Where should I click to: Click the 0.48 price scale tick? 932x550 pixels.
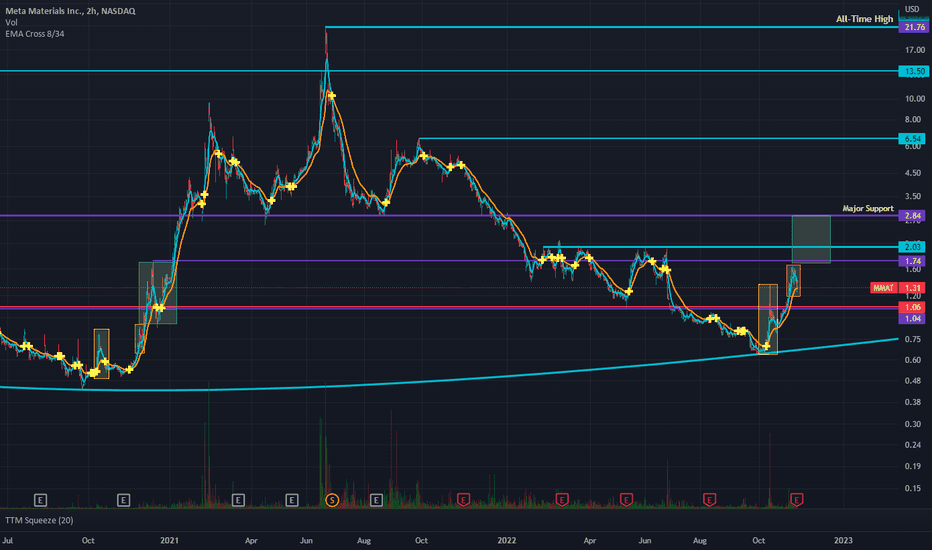coord(915,381)
